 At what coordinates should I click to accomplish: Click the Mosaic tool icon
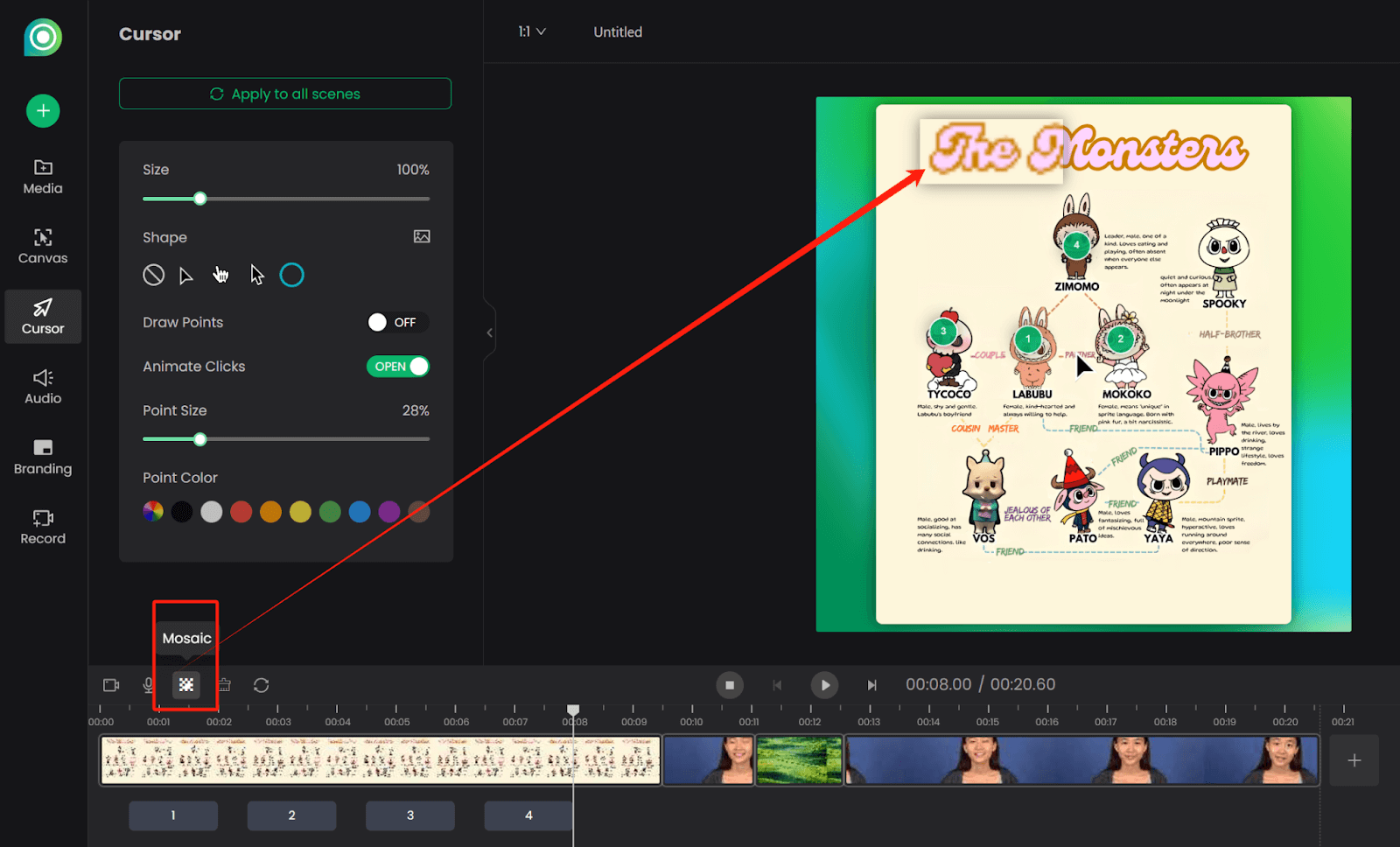pos(186,685)
